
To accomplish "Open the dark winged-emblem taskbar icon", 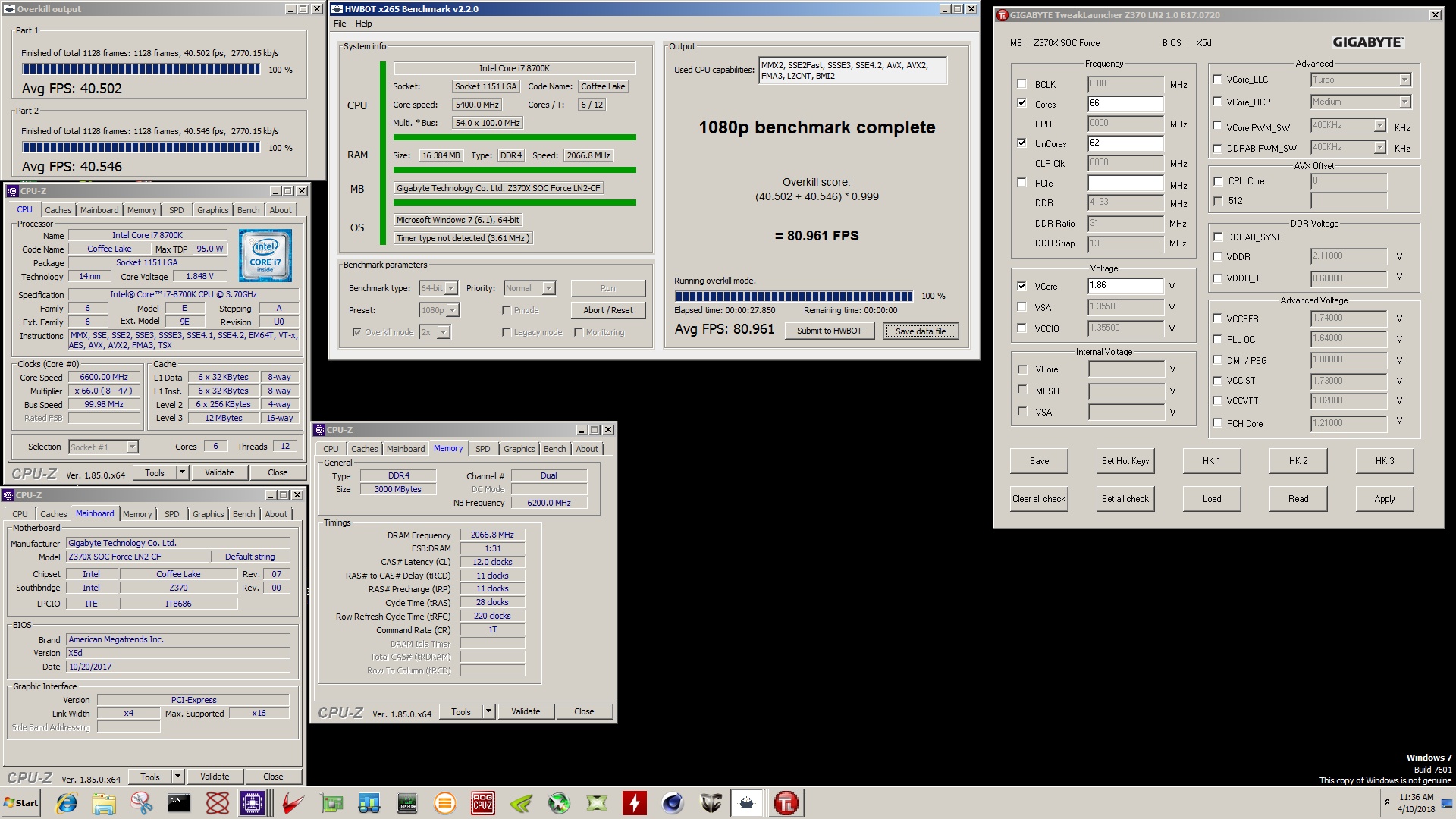I will tap(711, 803).
